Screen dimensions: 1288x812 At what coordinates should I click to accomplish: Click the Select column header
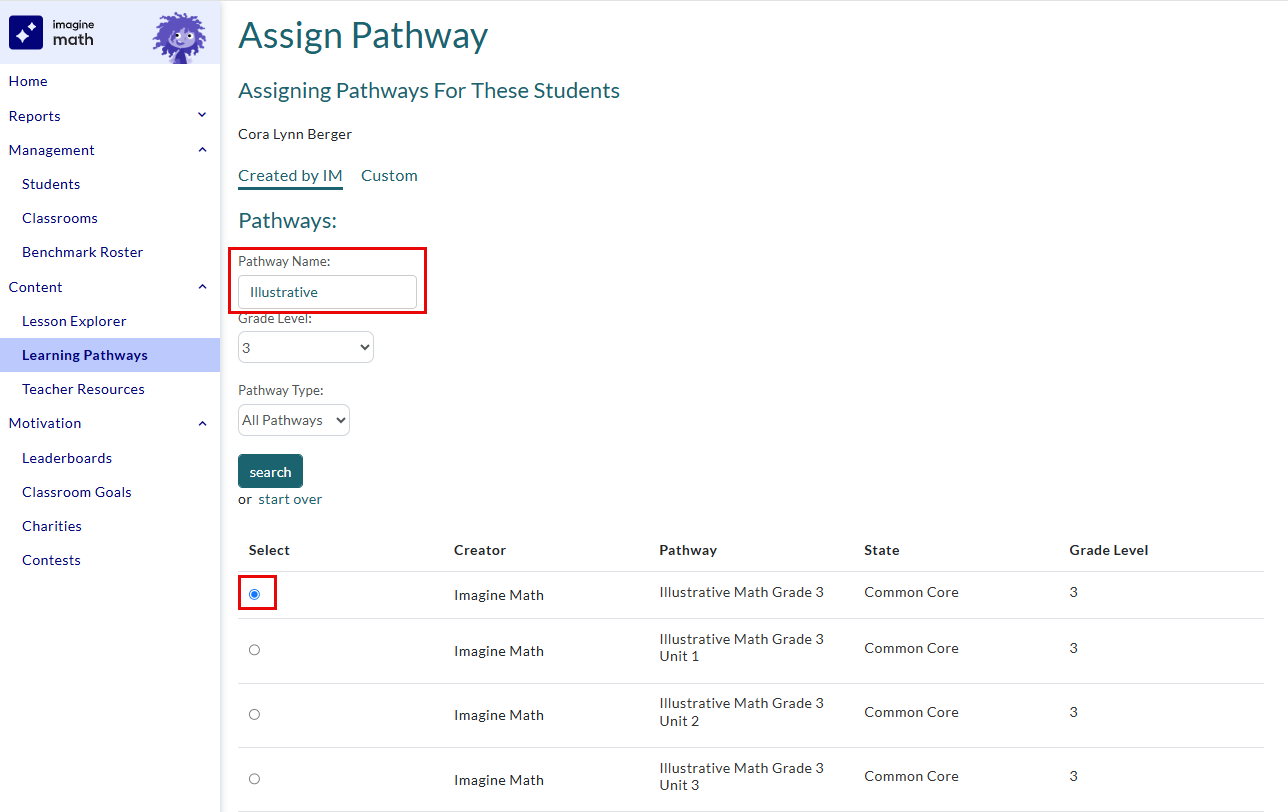tap(269, 550)
